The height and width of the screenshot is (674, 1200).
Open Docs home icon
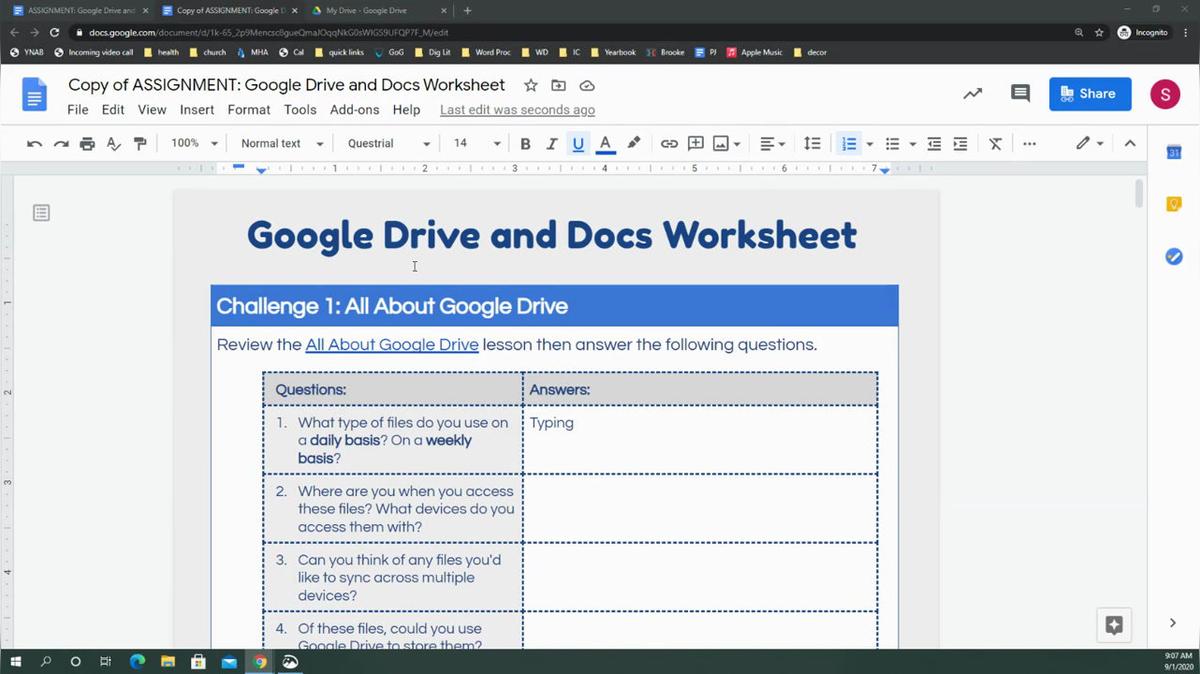coord(34,95)
